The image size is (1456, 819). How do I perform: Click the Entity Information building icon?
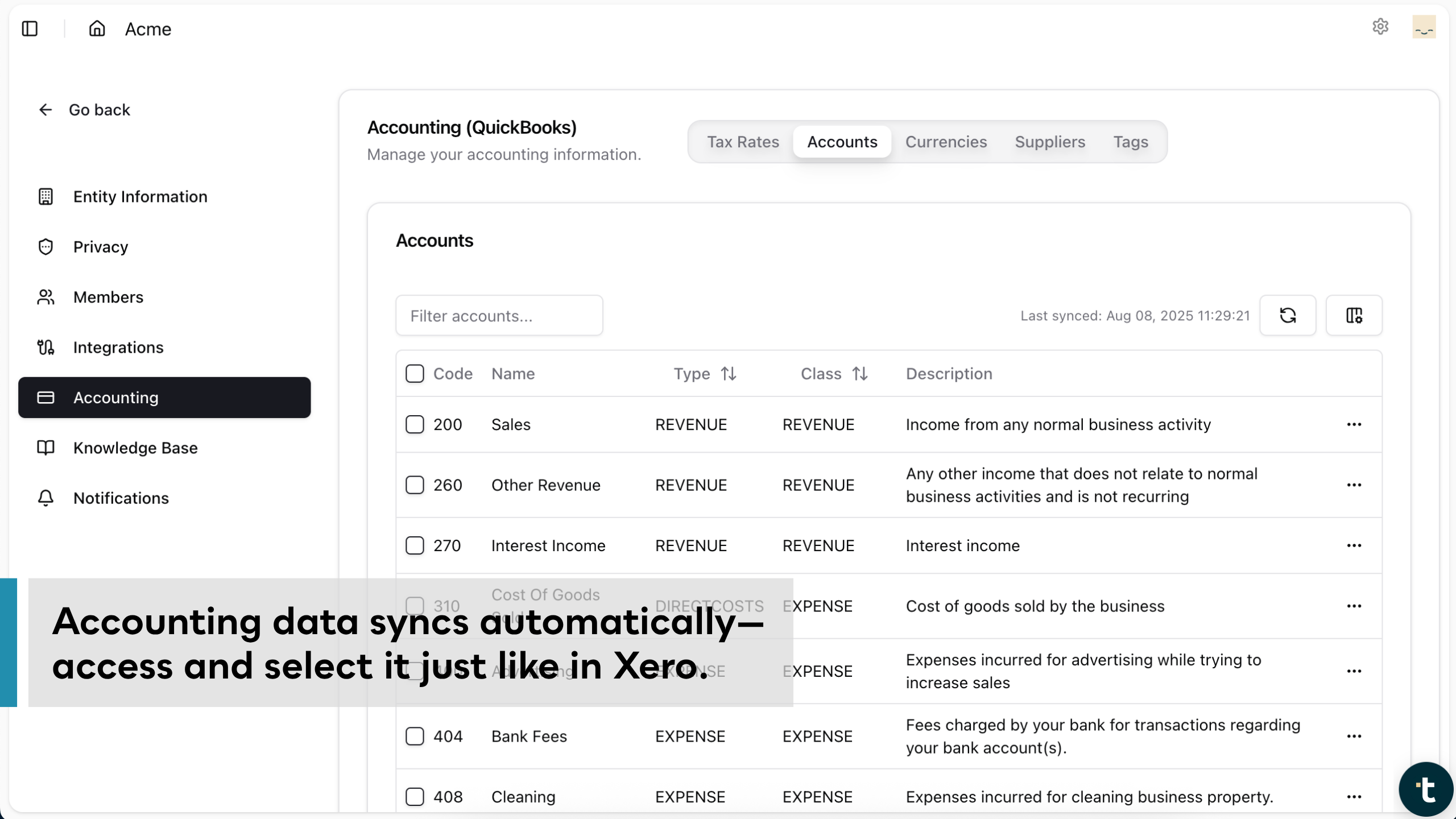coord(45,197)
